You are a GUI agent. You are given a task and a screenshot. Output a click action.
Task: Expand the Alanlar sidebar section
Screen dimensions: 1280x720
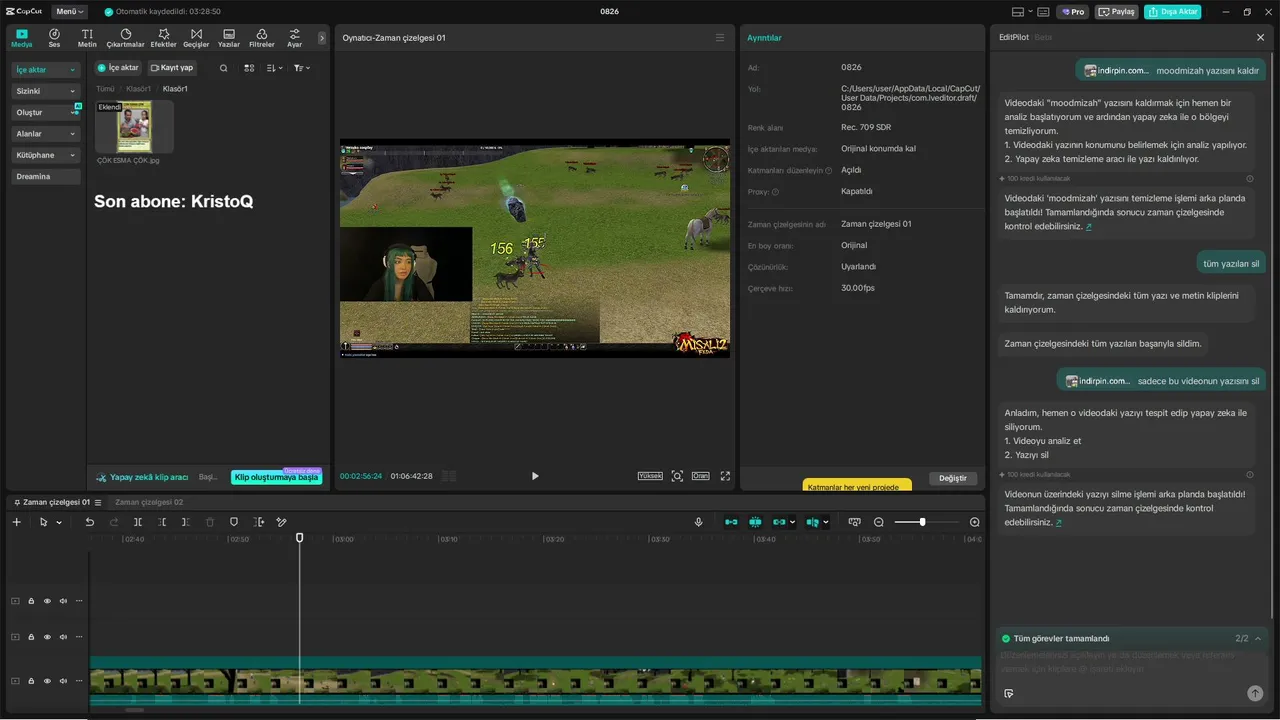[x=45, y=134]
